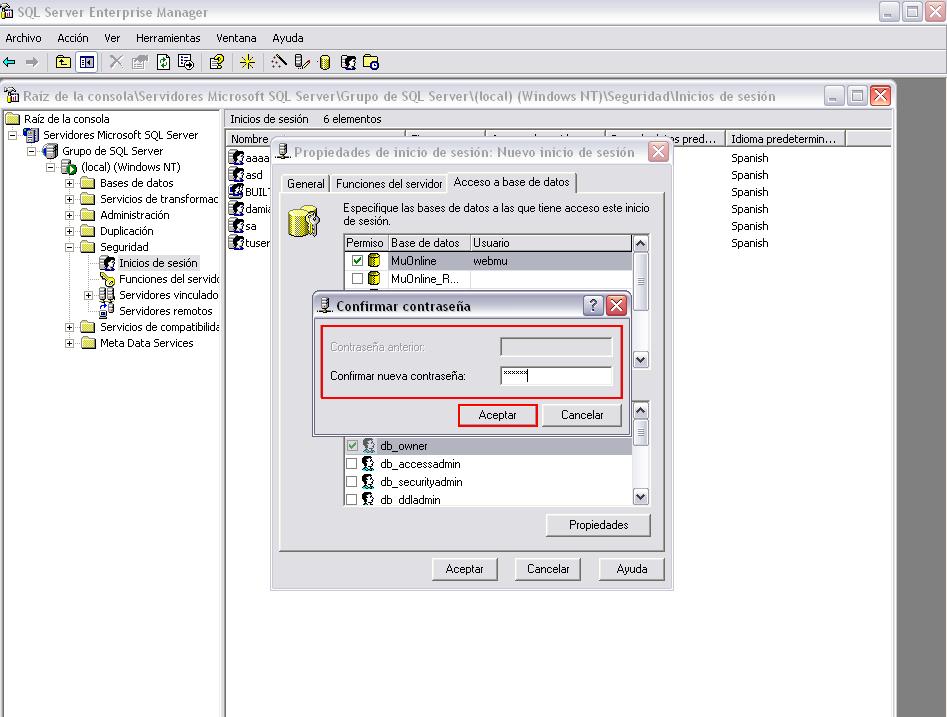Click the 'sa' login icon in the list
This screenshot has width=947, height=717.
(236, 225)
